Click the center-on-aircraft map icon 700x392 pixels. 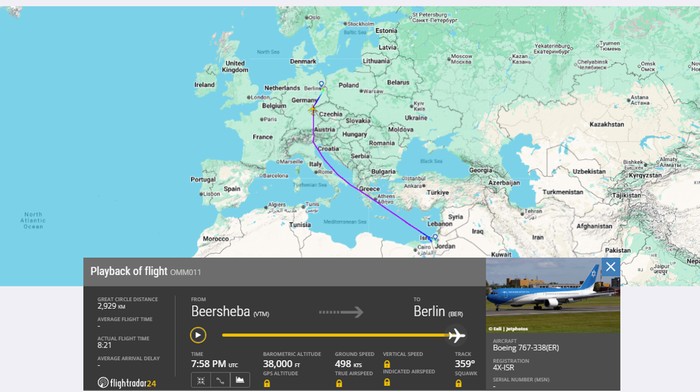[201, 380]
